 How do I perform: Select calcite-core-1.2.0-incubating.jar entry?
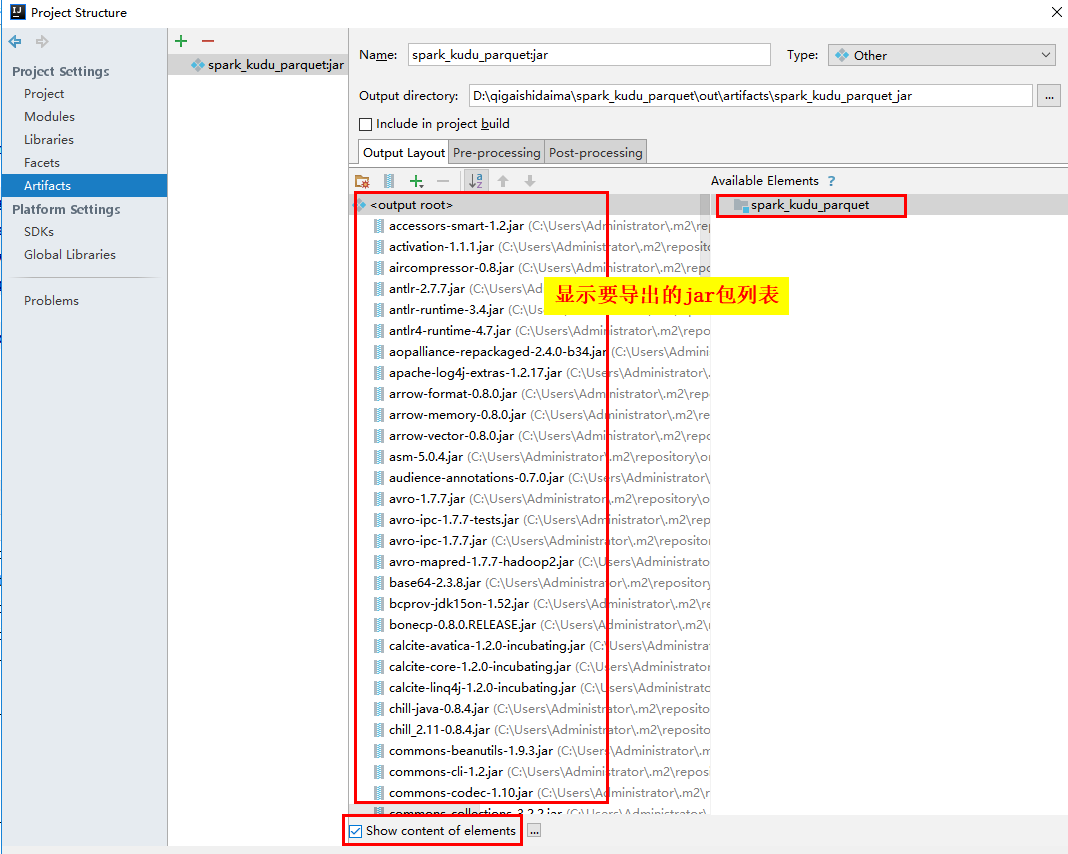tap(480, 667)
